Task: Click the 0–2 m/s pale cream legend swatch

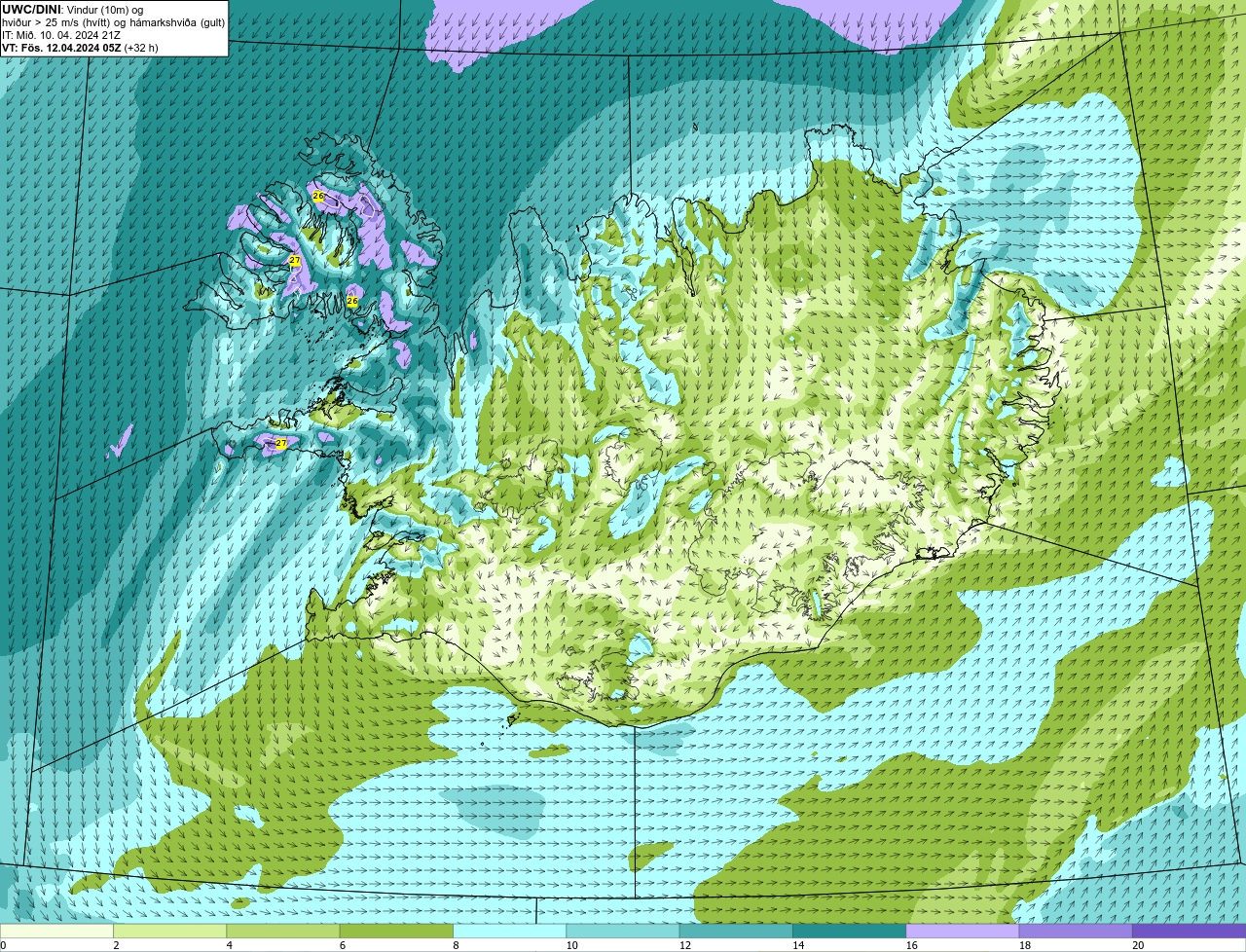Action: 56,931
